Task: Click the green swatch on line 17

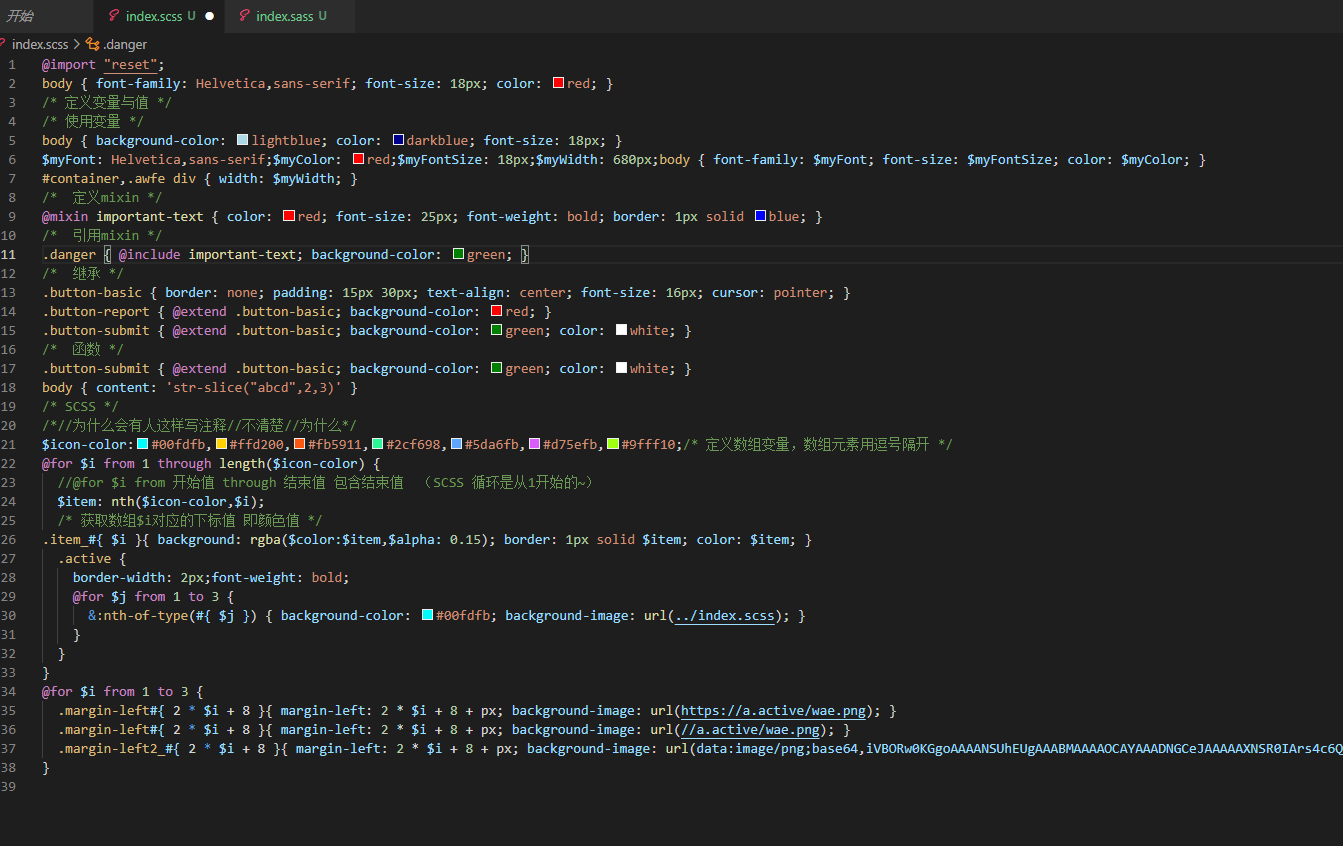Action: (497, 369)
